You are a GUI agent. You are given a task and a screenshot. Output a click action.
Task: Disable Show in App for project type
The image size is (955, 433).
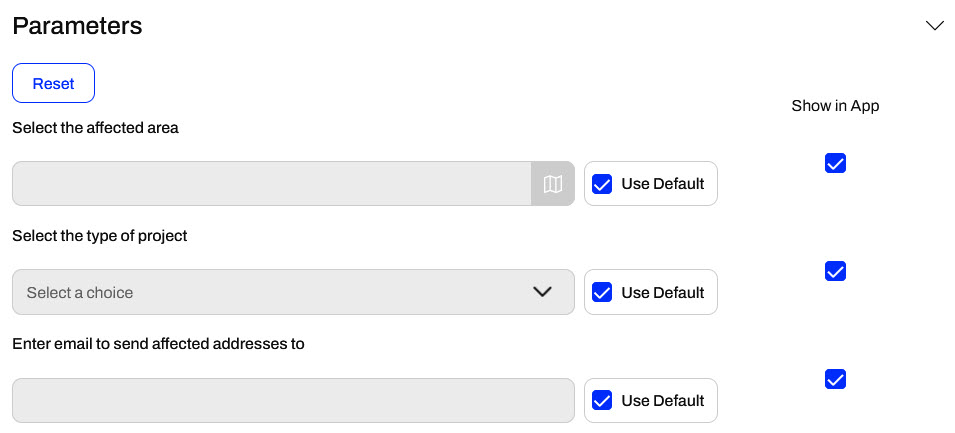(836, 271)
